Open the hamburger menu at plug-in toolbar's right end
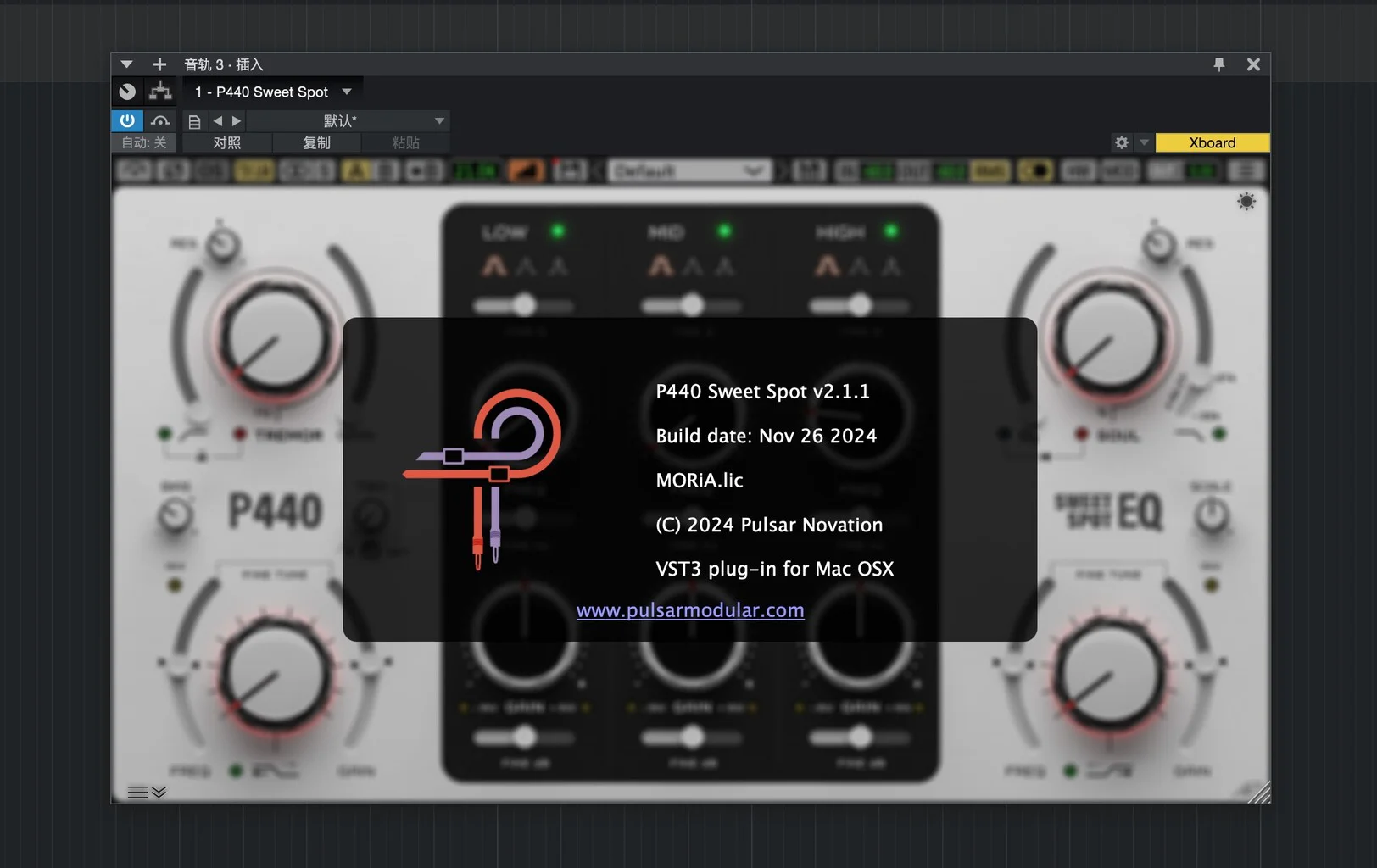 click(1246, 171)
